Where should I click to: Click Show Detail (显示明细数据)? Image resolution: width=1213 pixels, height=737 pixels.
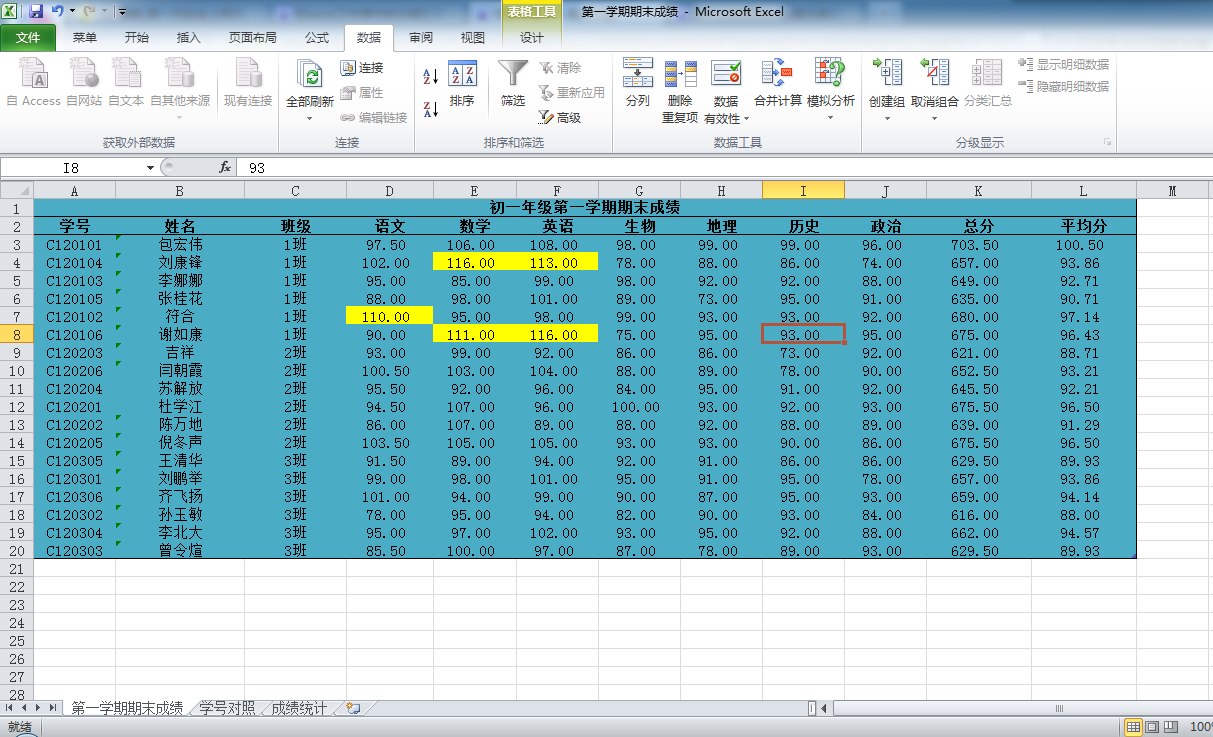tap(1063, 64)
